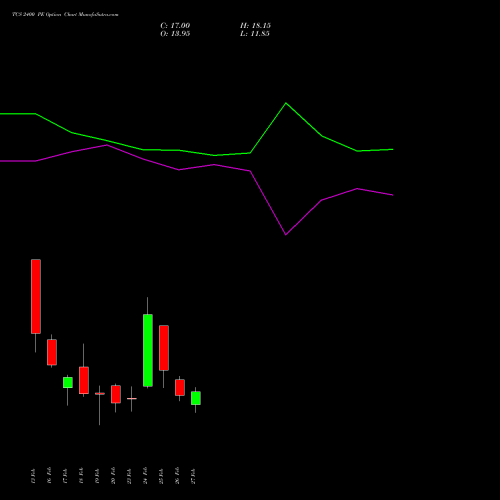Click the low value 'L: 11.85'
This screenshot has height=500, width=500.
coord(255,33)
